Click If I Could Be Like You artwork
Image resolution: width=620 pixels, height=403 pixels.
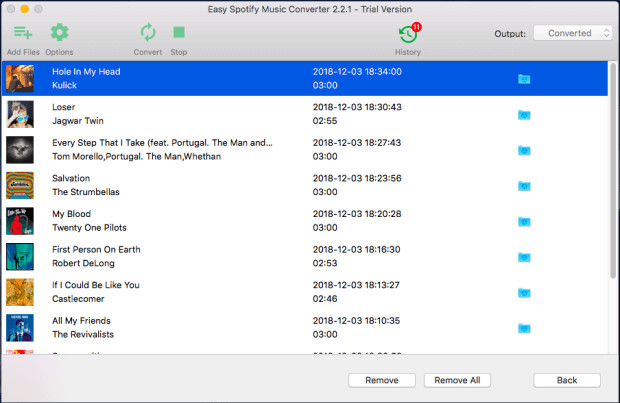pyautogui.click(x=20, y=292)
